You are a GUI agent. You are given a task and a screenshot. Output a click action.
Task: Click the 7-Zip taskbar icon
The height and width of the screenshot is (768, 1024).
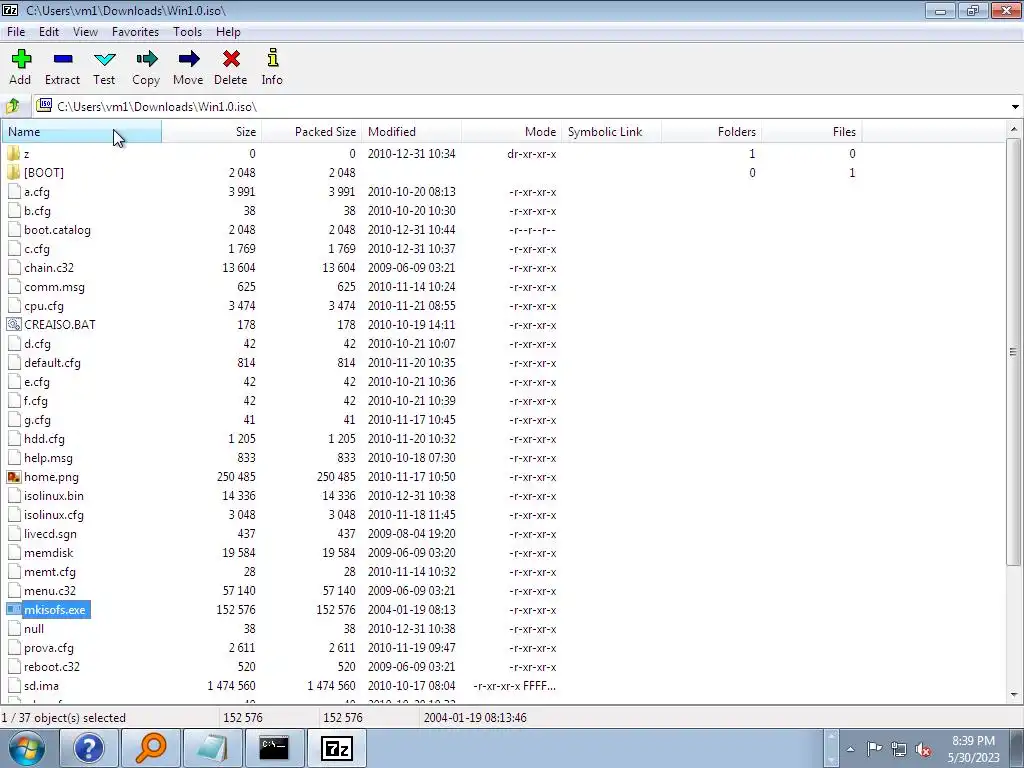tap(337, 748)
